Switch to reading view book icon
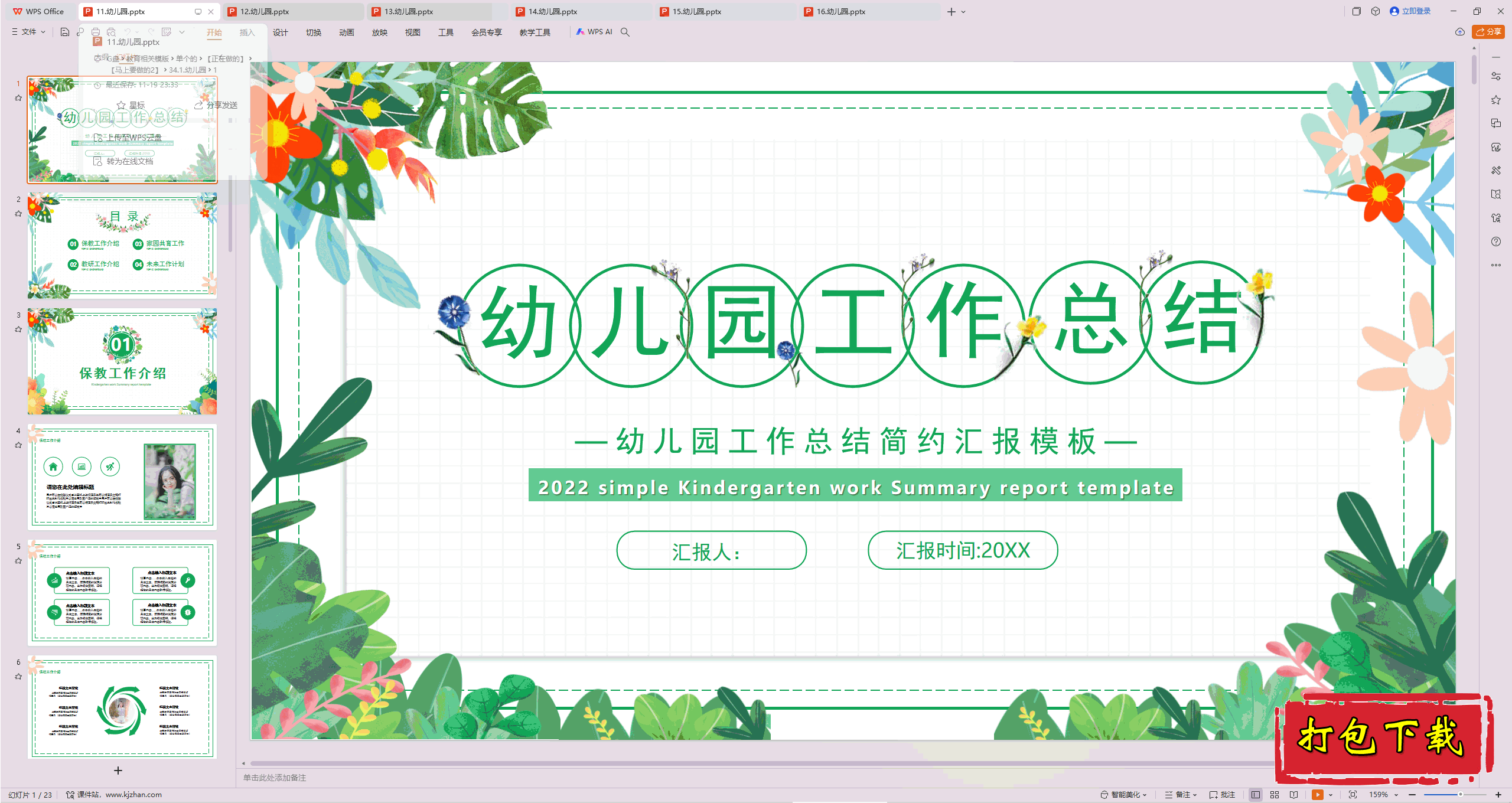 tap(1293, 795)
